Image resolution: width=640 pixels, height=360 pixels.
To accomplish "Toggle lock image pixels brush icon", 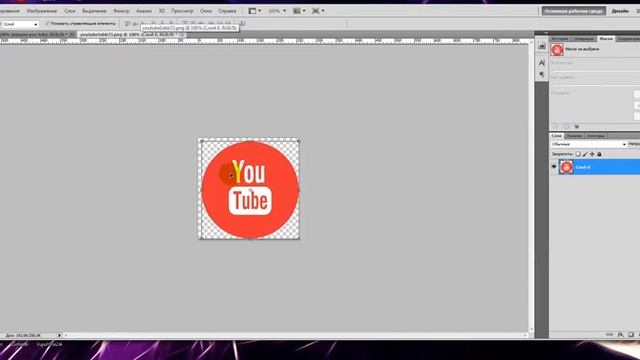I will pos(585,154).
